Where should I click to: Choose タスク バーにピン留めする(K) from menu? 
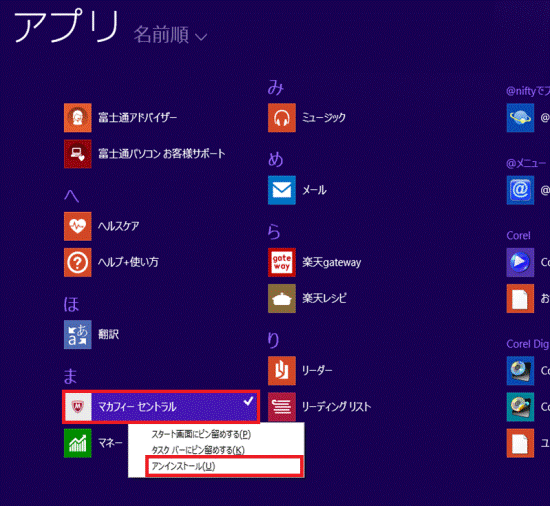pyautogui.click(x=198, y=450)
